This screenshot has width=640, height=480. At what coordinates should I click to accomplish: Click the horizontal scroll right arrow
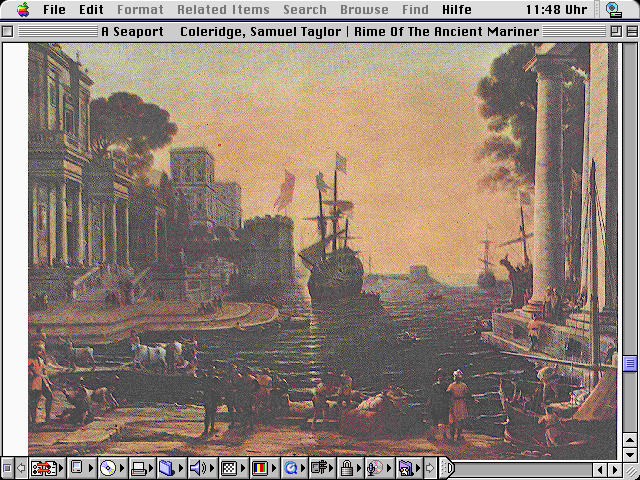click(615, 469)
